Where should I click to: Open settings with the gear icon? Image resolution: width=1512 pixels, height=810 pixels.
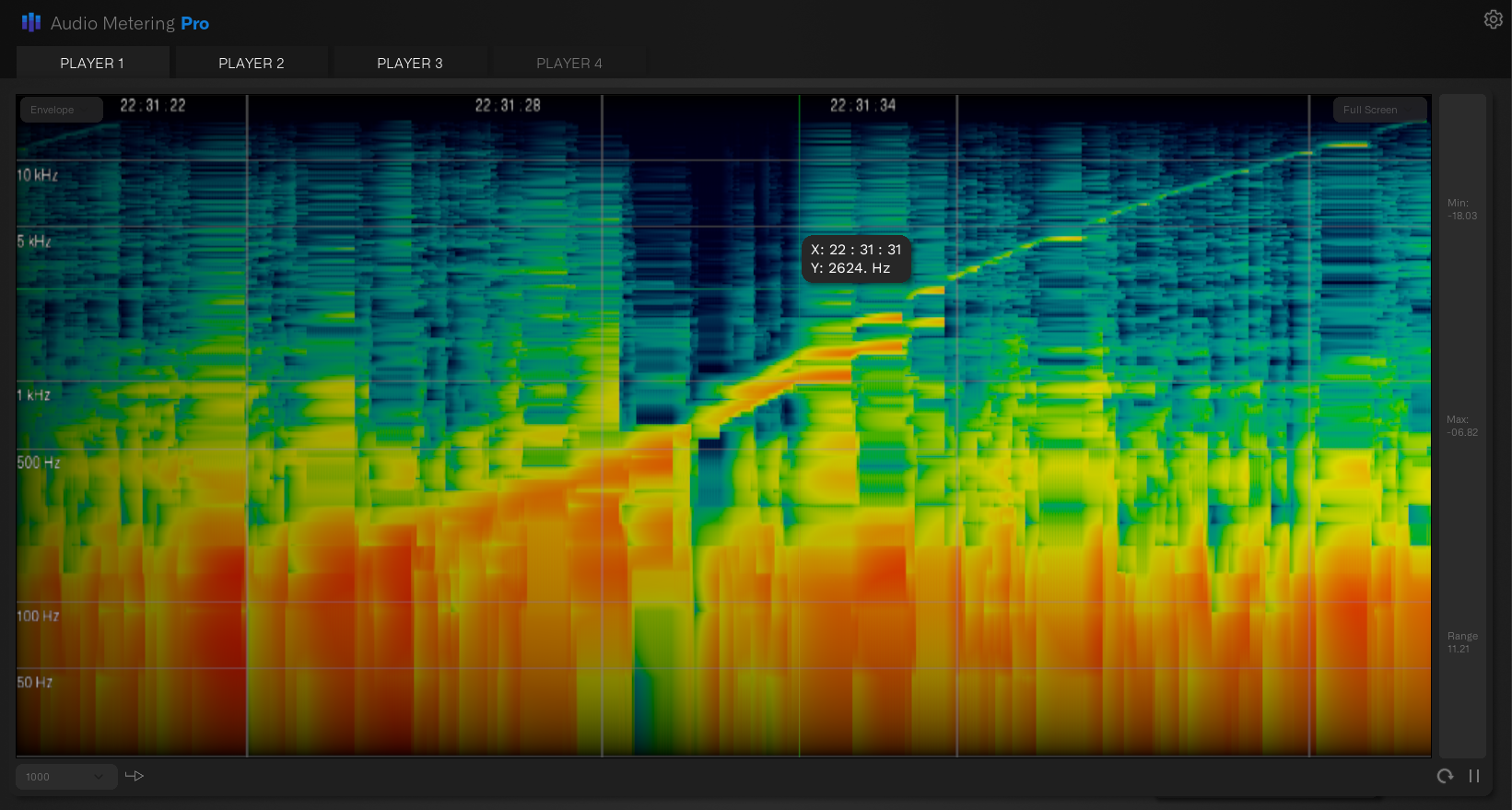1493,19
